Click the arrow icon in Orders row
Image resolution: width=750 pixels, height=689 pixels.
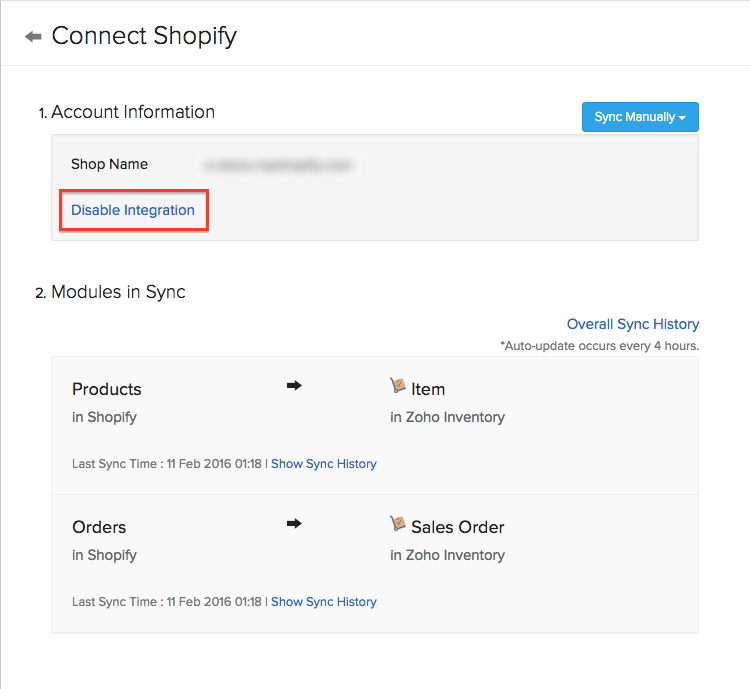294,523
